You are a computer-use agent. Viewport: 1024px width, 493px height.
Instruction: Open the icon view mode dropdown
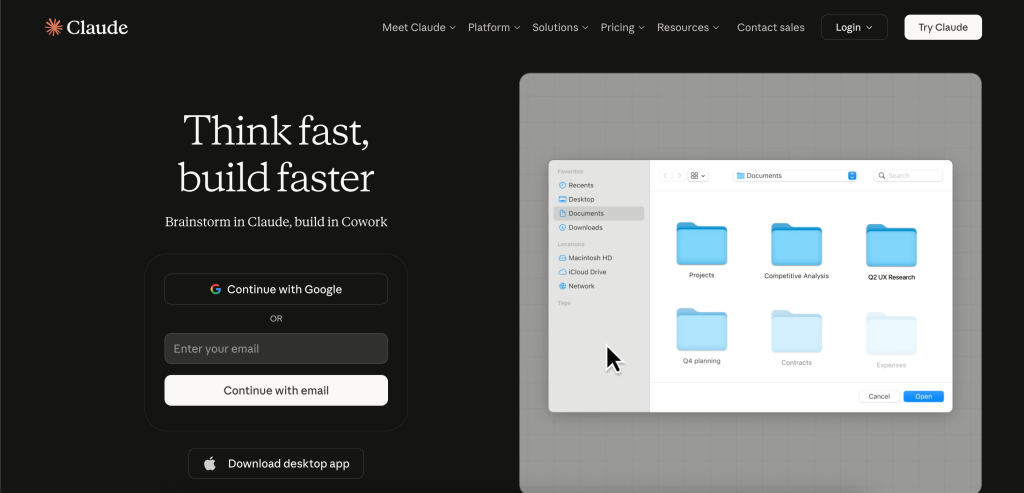pos(698,176)
